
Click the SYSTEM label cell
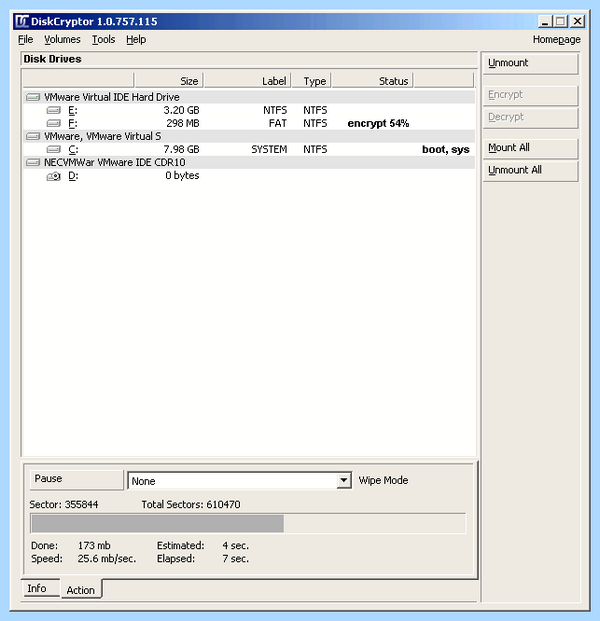(x=269, y=149)
